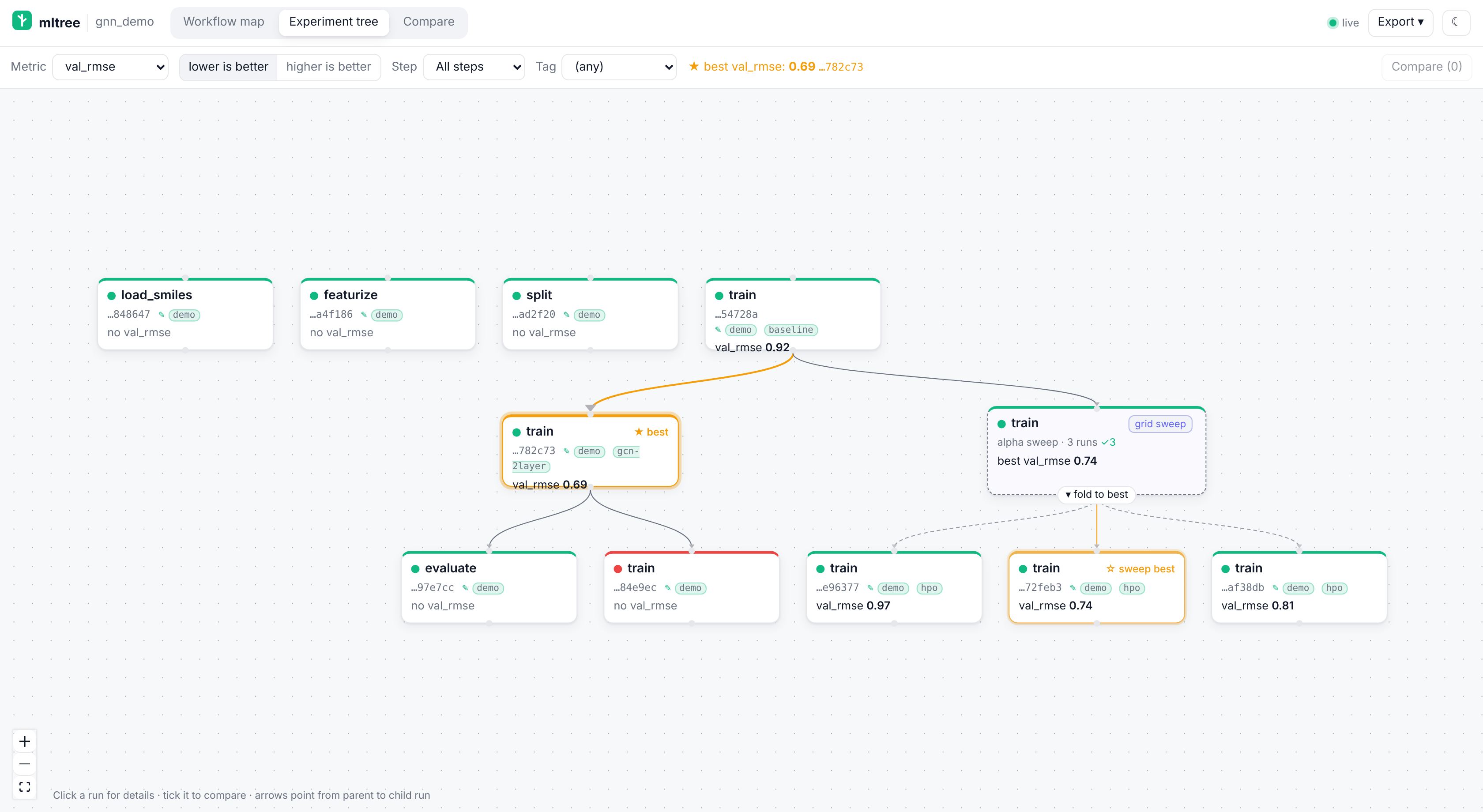The height and width of the screenshot is (812, 1483).
Task: Switch to the Workflow map tab
Action: (x=223, y=22)
